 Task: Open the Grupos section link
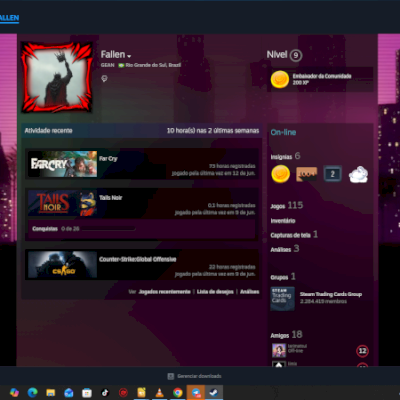[x=279, y=277]
